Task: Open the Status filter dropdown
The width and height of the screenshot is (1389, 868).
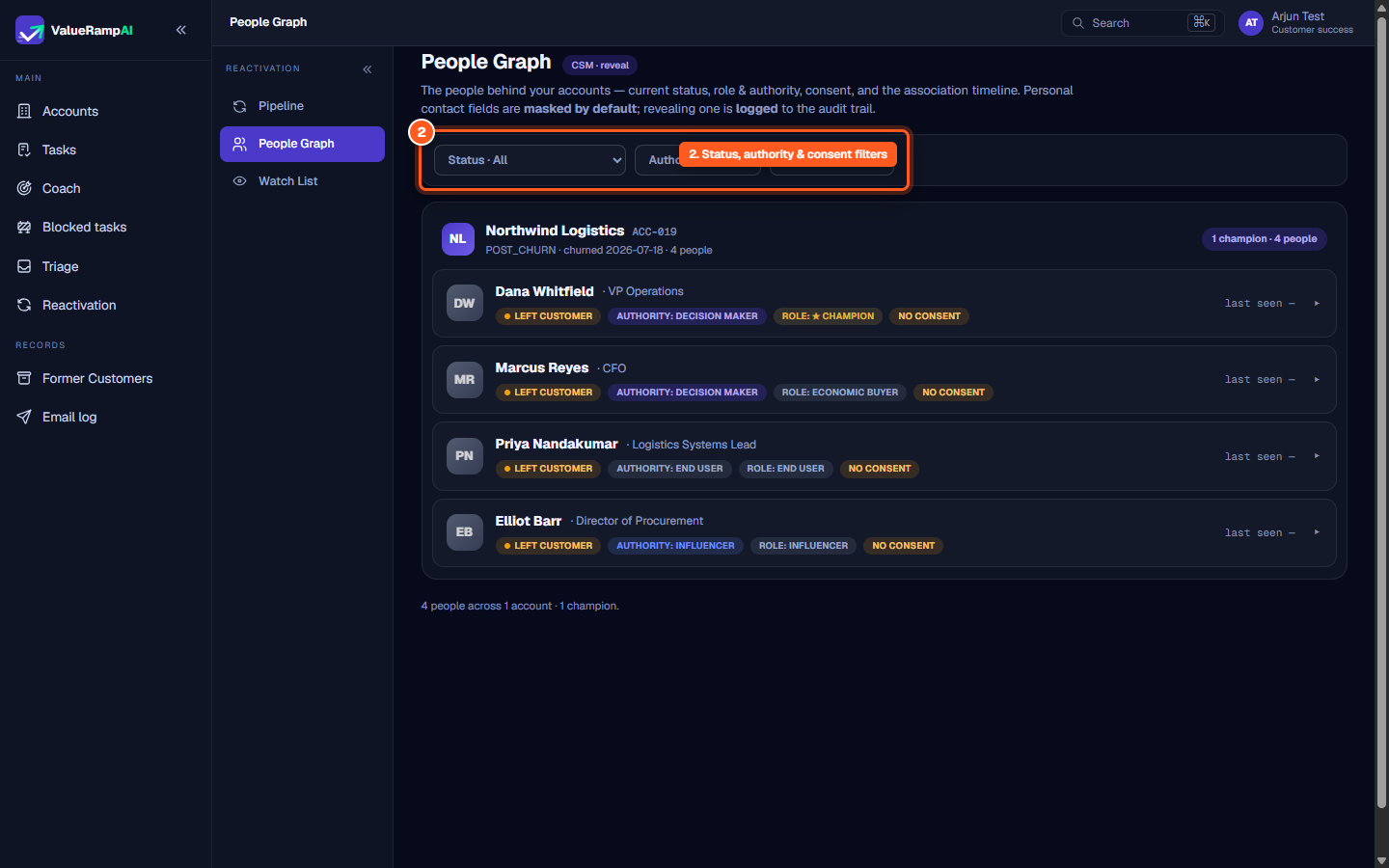Action: click(x=530, y=160)
